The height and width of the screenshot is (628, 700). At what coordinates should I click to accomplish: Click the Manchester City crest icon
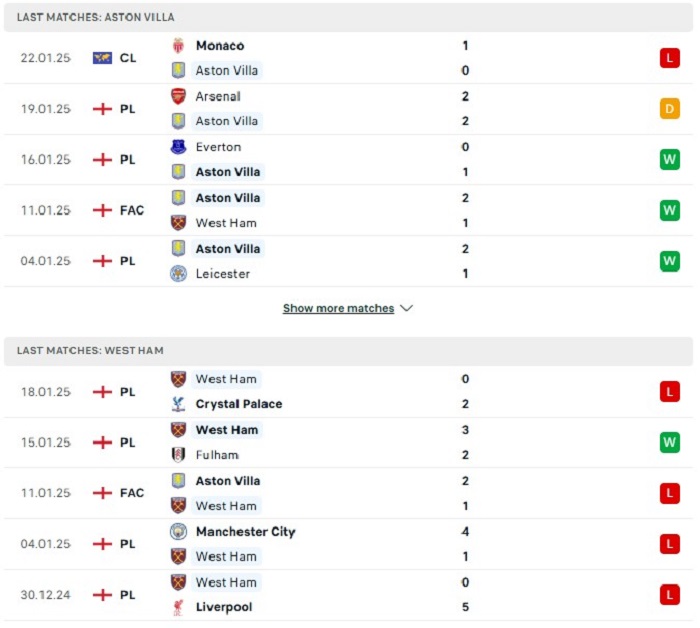click(x=178, y=532)
